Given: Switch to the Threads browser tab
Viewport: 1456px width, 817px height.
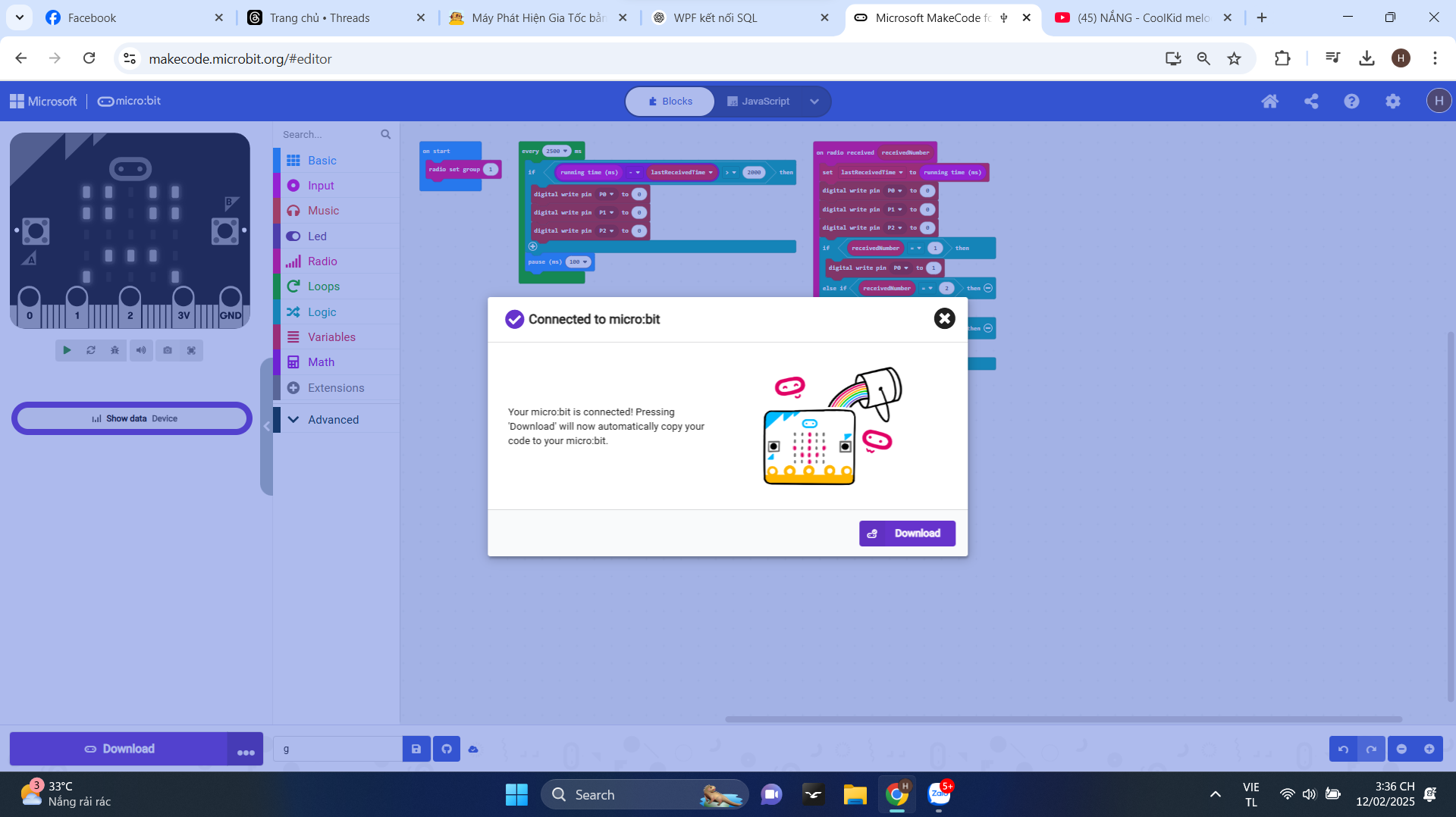Looking at the screenshot, I should tap(337, 17).
